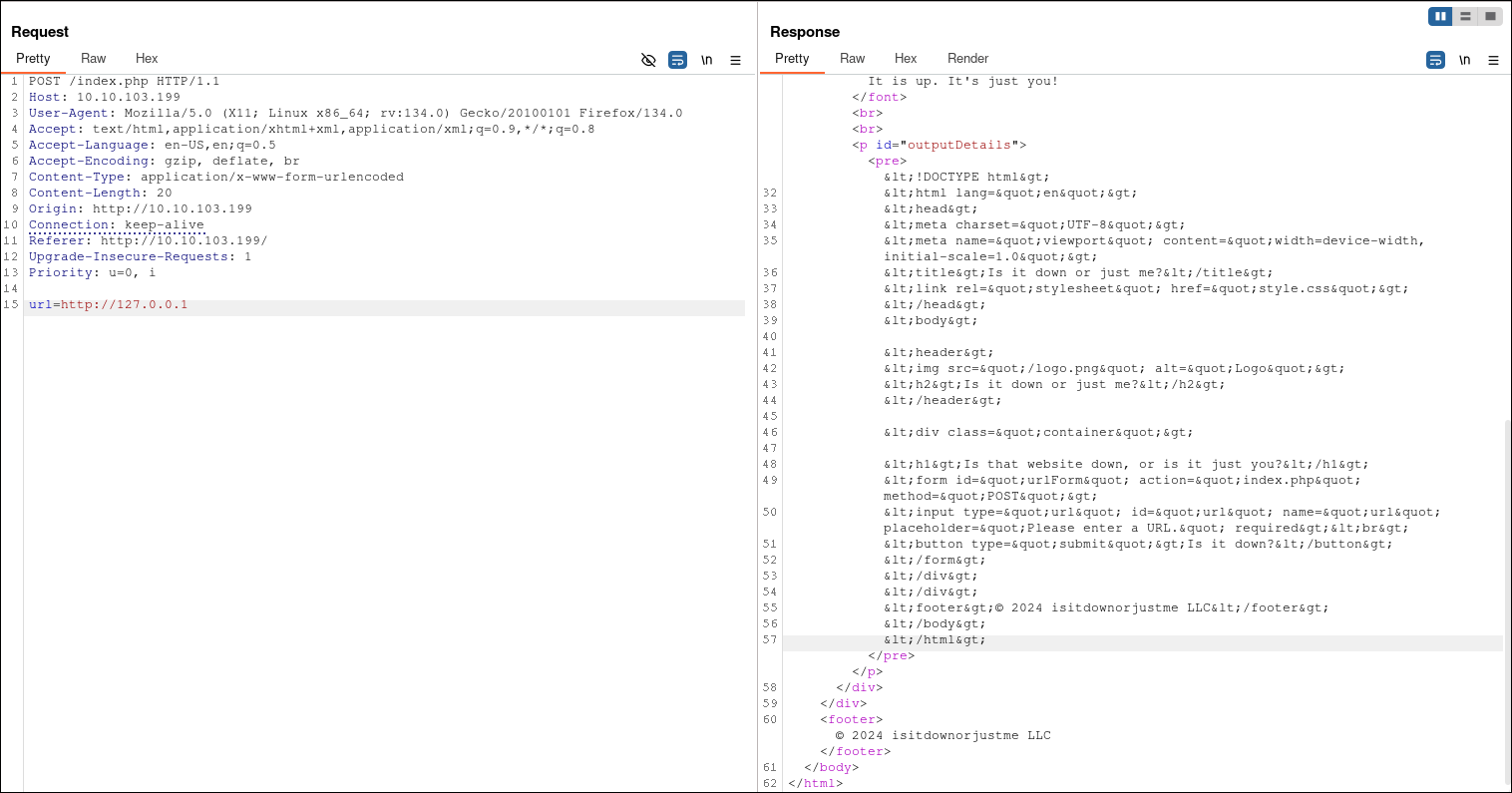The height and width of the screenshot is (793, 1512).
Task: Toggle word wrap icon in Response panel
Action: [x=1435, y=60]
